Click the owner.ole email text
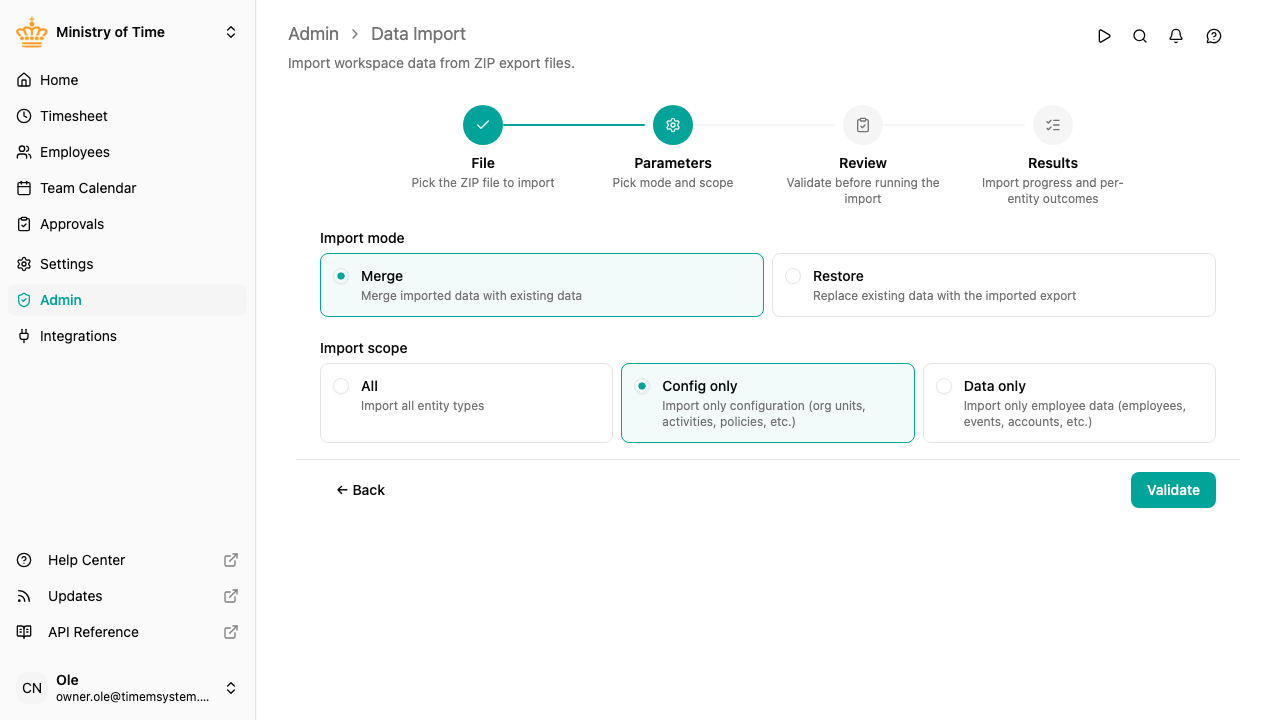The height and width of the screenshot is (720, 1280). tap(133, 697)
